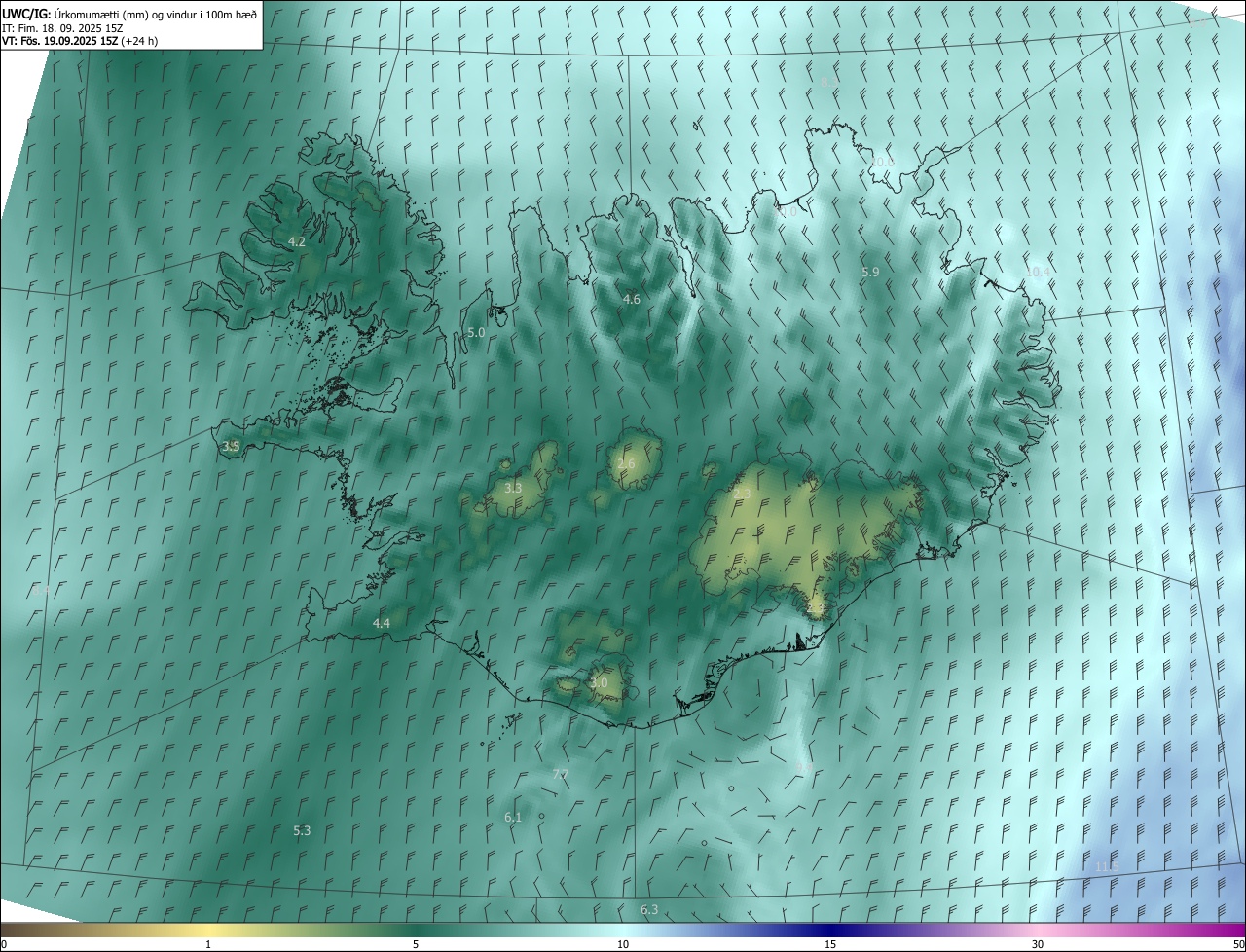This screenshot has width=1246, height=952.
Task: Select the 'IT: Fim. 18. 09. 2025 15Z' line
Action: [61, 27]
